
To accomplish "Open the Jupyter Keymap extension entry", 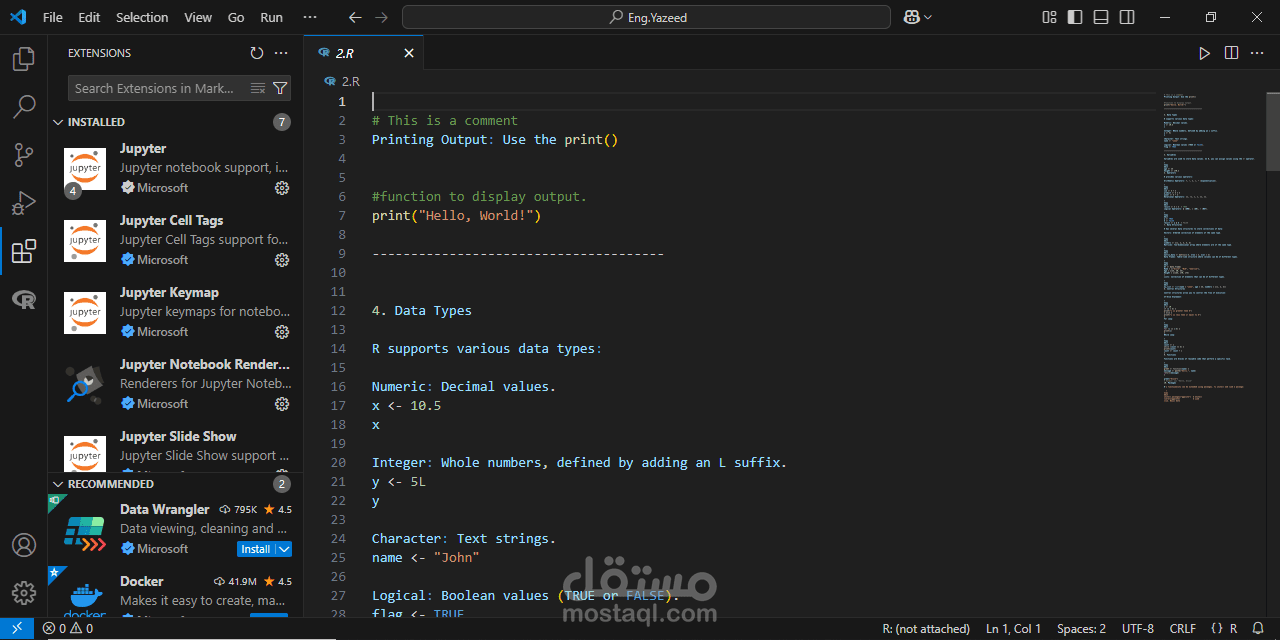I will pyautogui.click(x=175, y=312).
